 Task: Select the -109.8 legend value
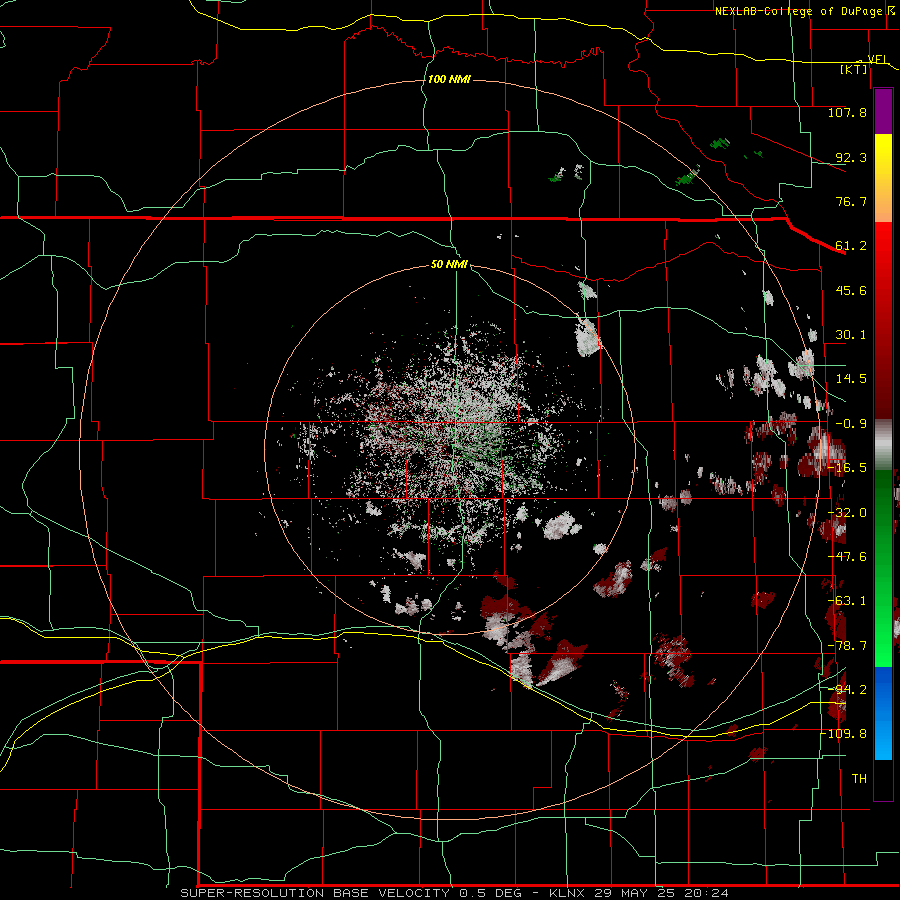tap(844, 734)
